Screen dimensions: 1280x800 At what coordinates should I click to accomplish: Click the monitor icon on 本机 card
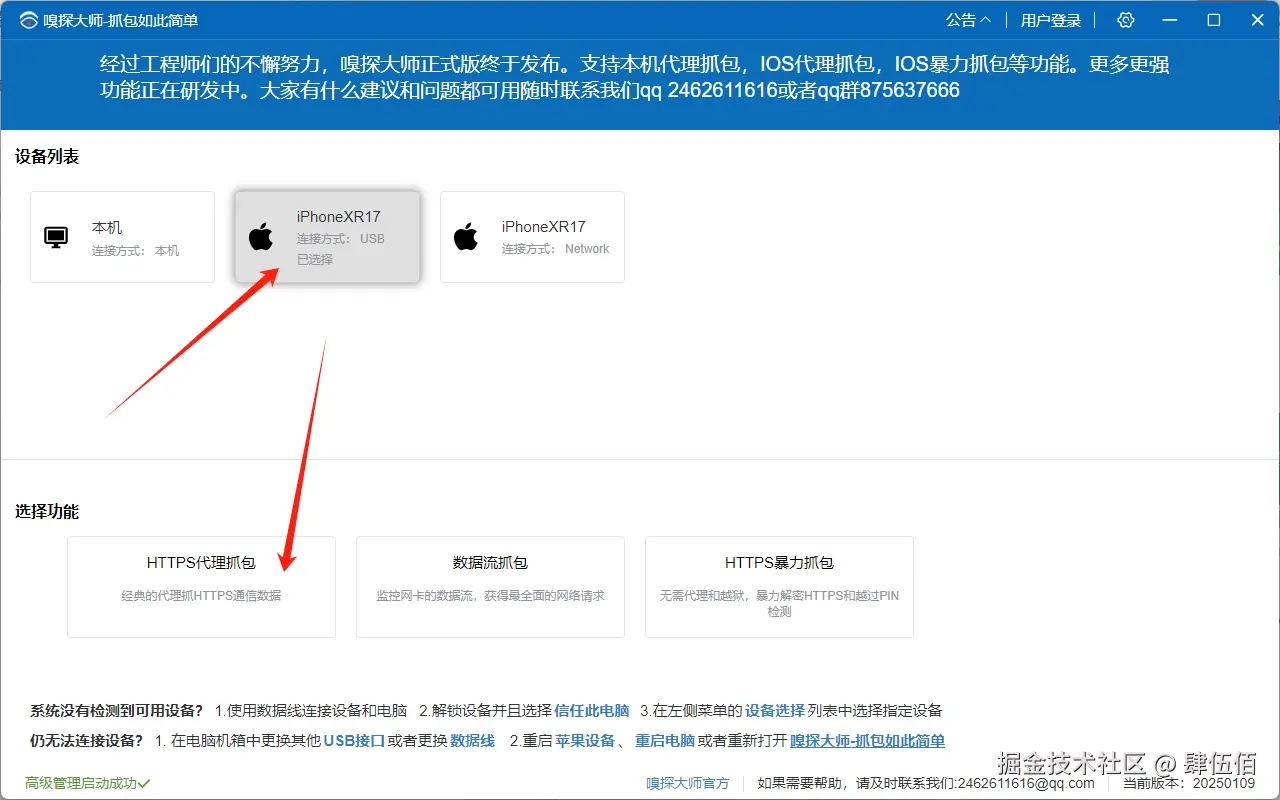point(56,237)
